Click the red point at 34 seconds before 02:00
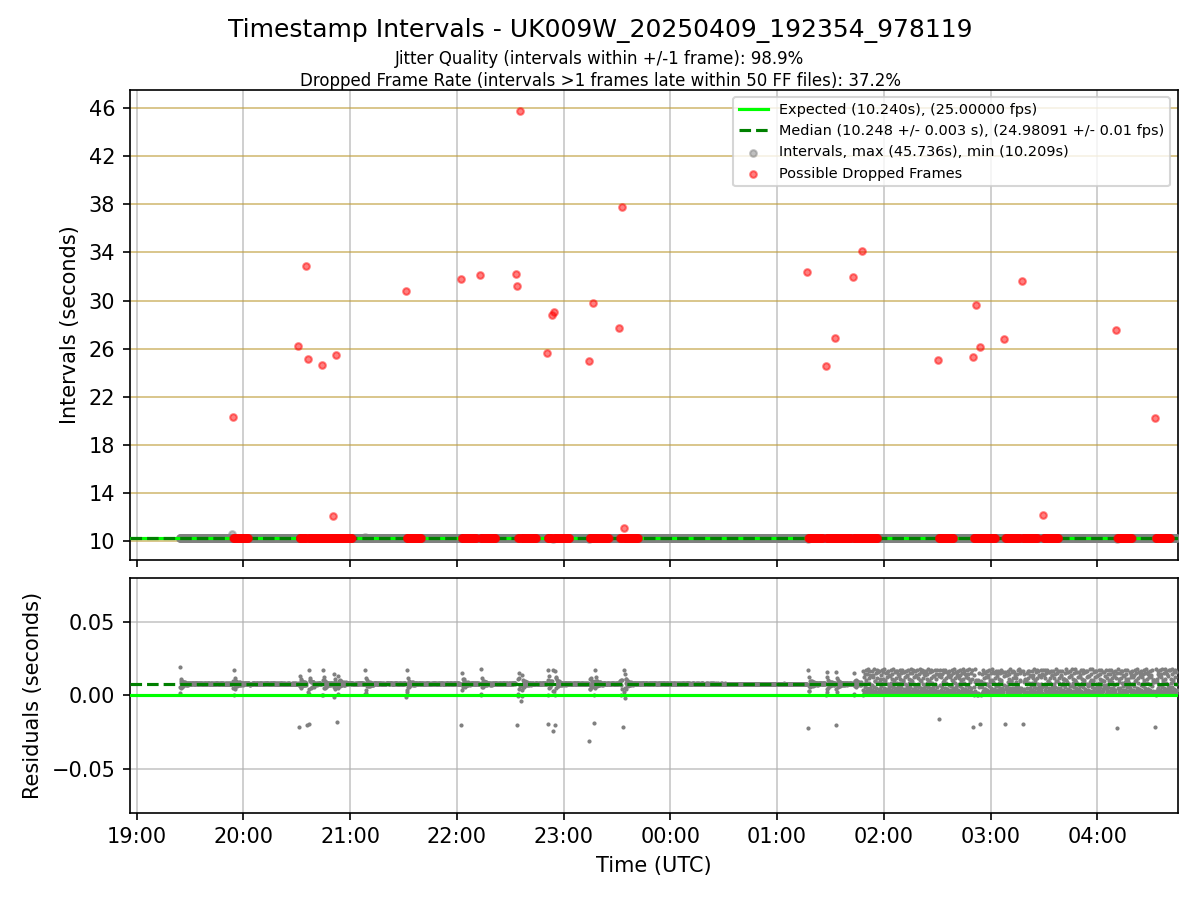Screen dimensions: 1200x900 point(862,251)
